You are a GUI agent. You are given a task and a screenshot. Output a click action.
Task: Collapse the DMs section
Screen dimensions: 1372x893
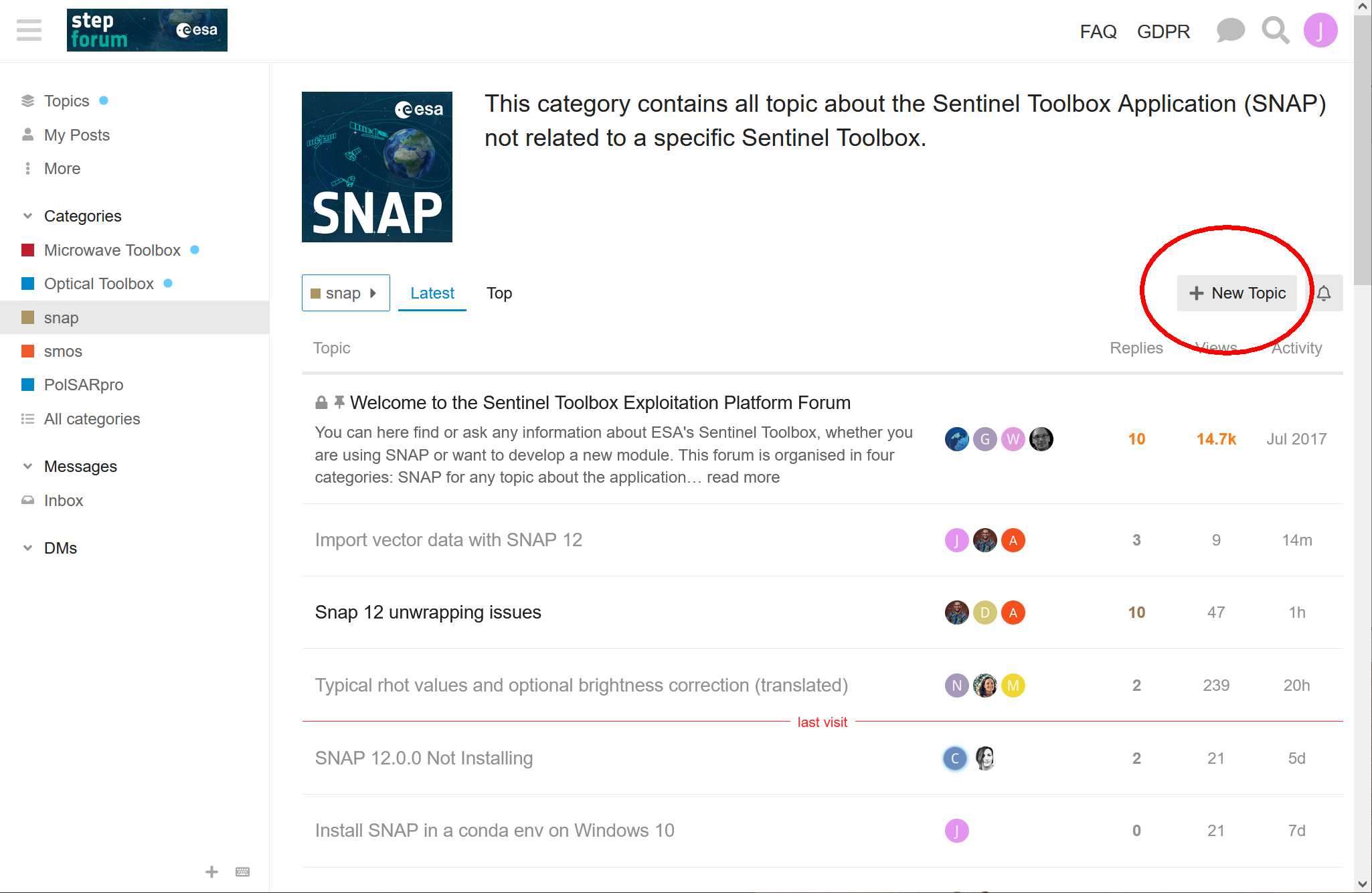click(27, 548)
